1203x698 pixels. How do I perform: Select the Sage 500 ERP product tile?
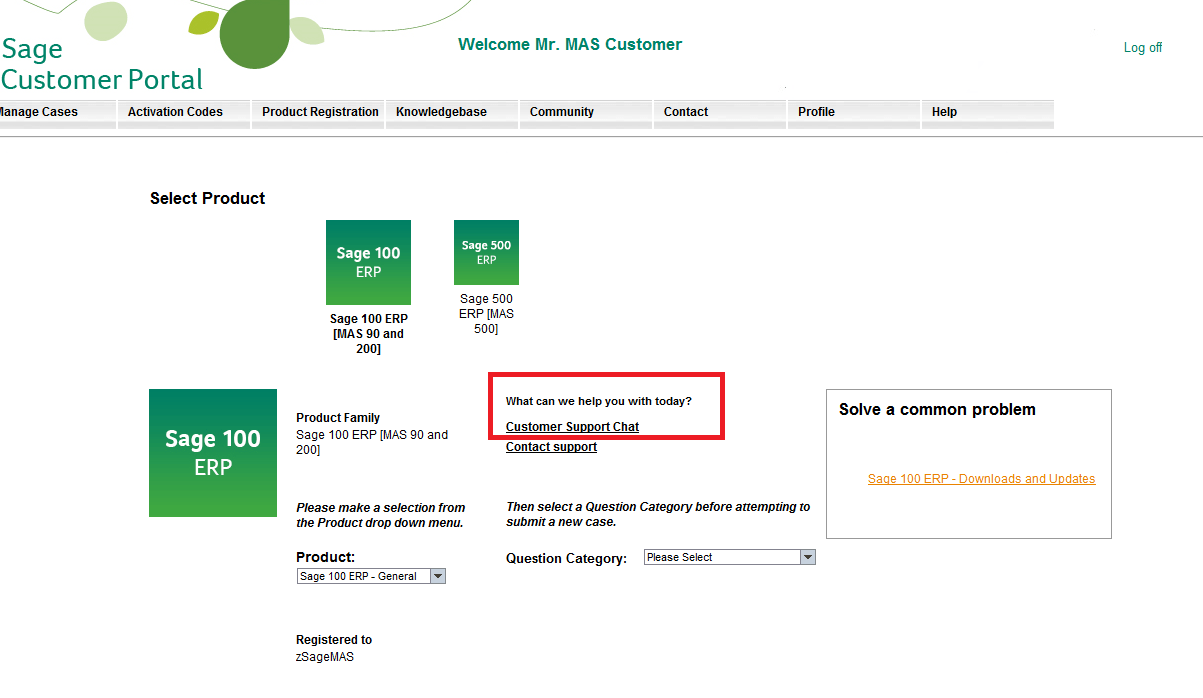click(486, 252)
